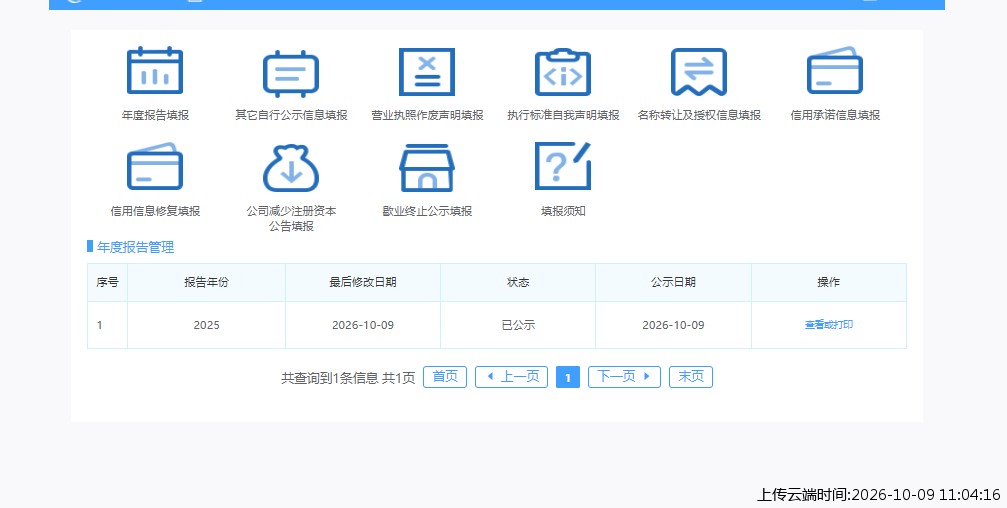Image resolution: width=1007 pixels, height=508 pixels.
Task: Jump to last page with 末页 button
Action: click(x=691, y=377)
